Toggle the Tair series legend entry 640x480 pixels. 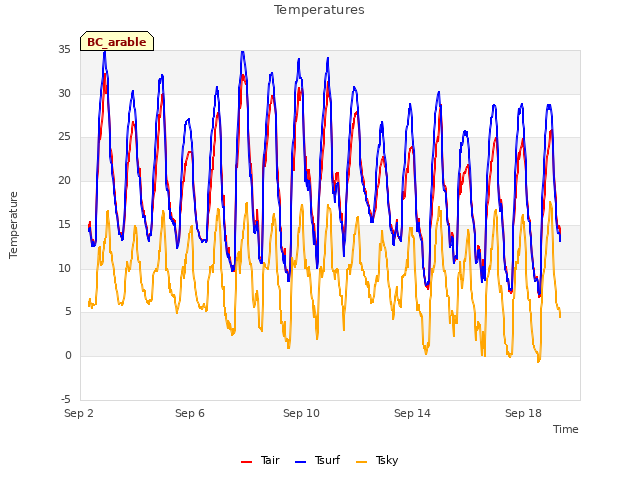click(x=260, y=460)
